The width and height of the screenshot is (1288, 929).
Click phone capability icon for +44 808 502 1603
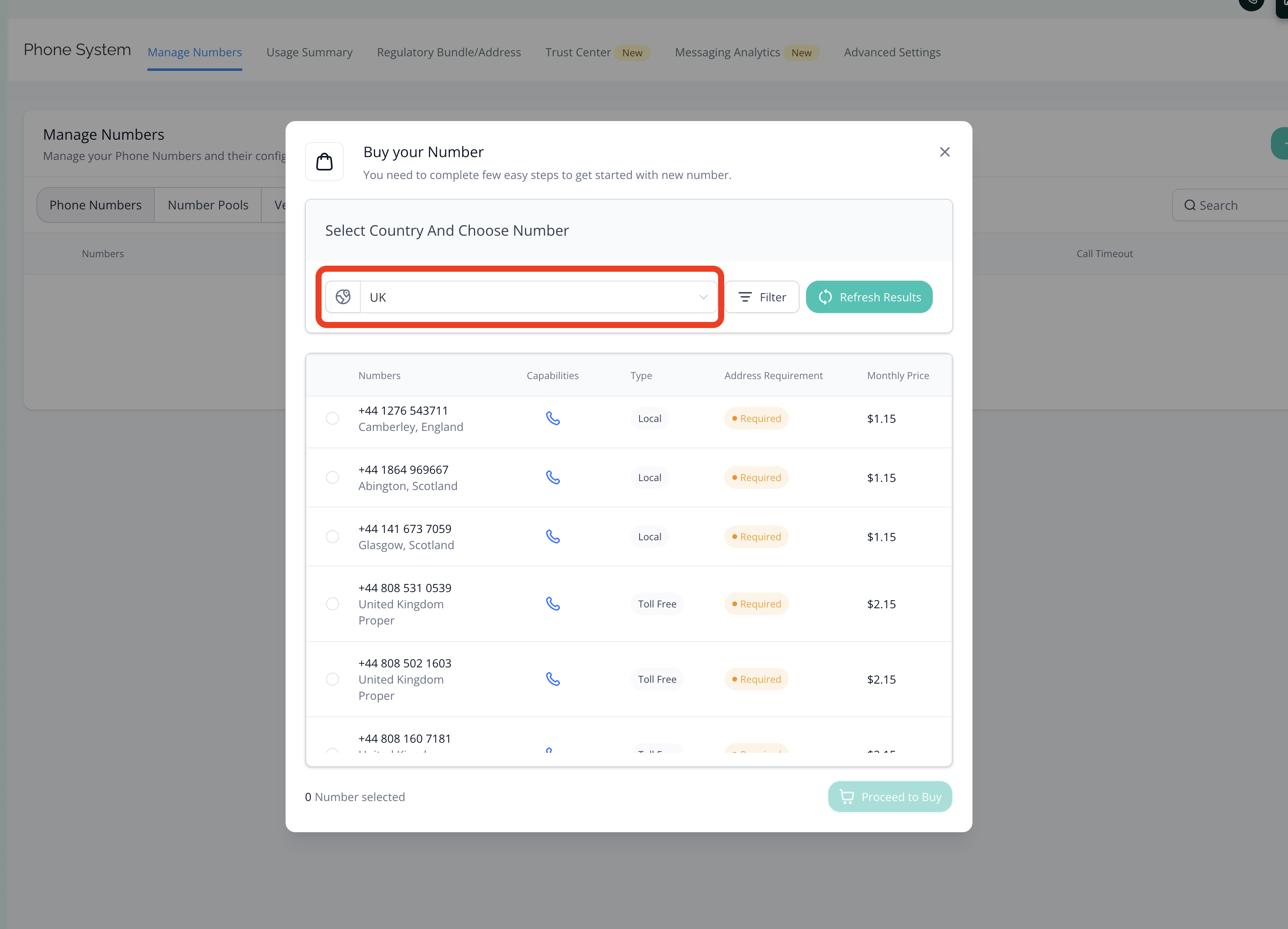[552, 679]
